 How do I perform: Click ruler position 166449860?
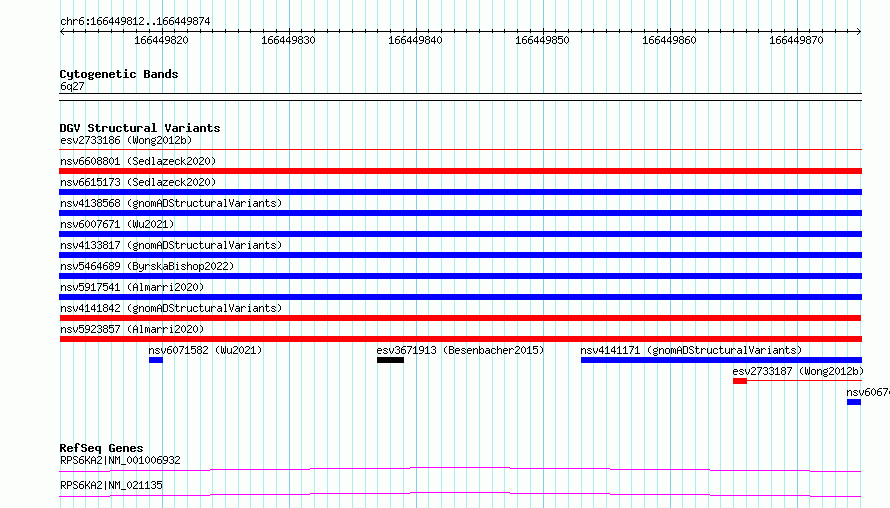pyautogui.click(x=669, y=40)
